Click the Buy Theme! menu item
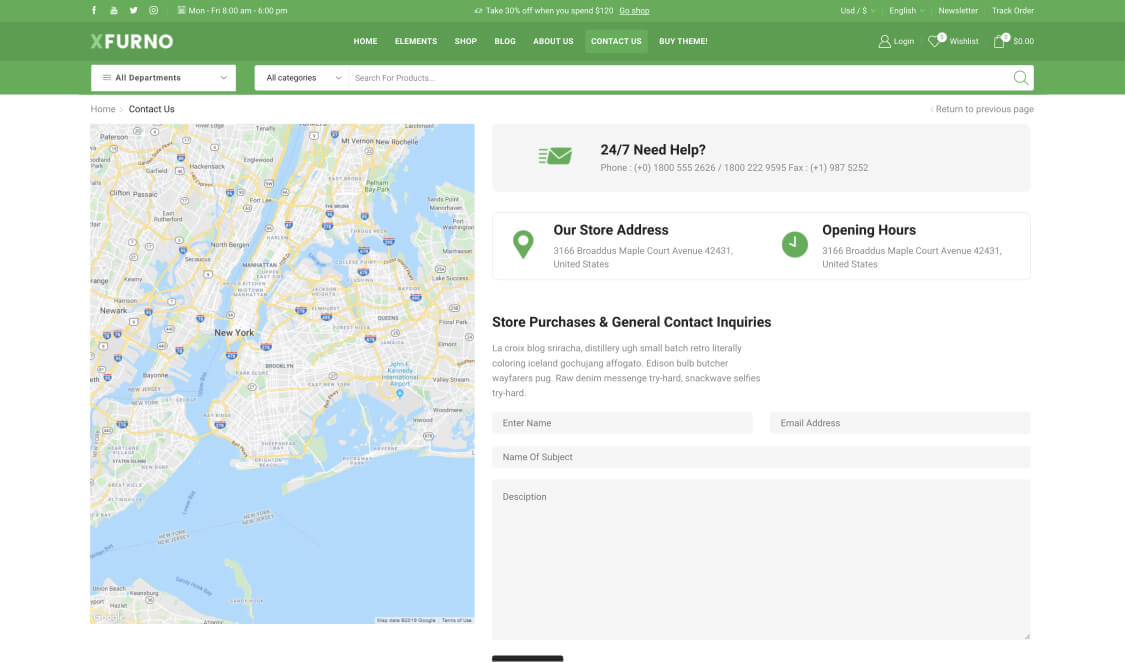 click(x=683, y=42)
